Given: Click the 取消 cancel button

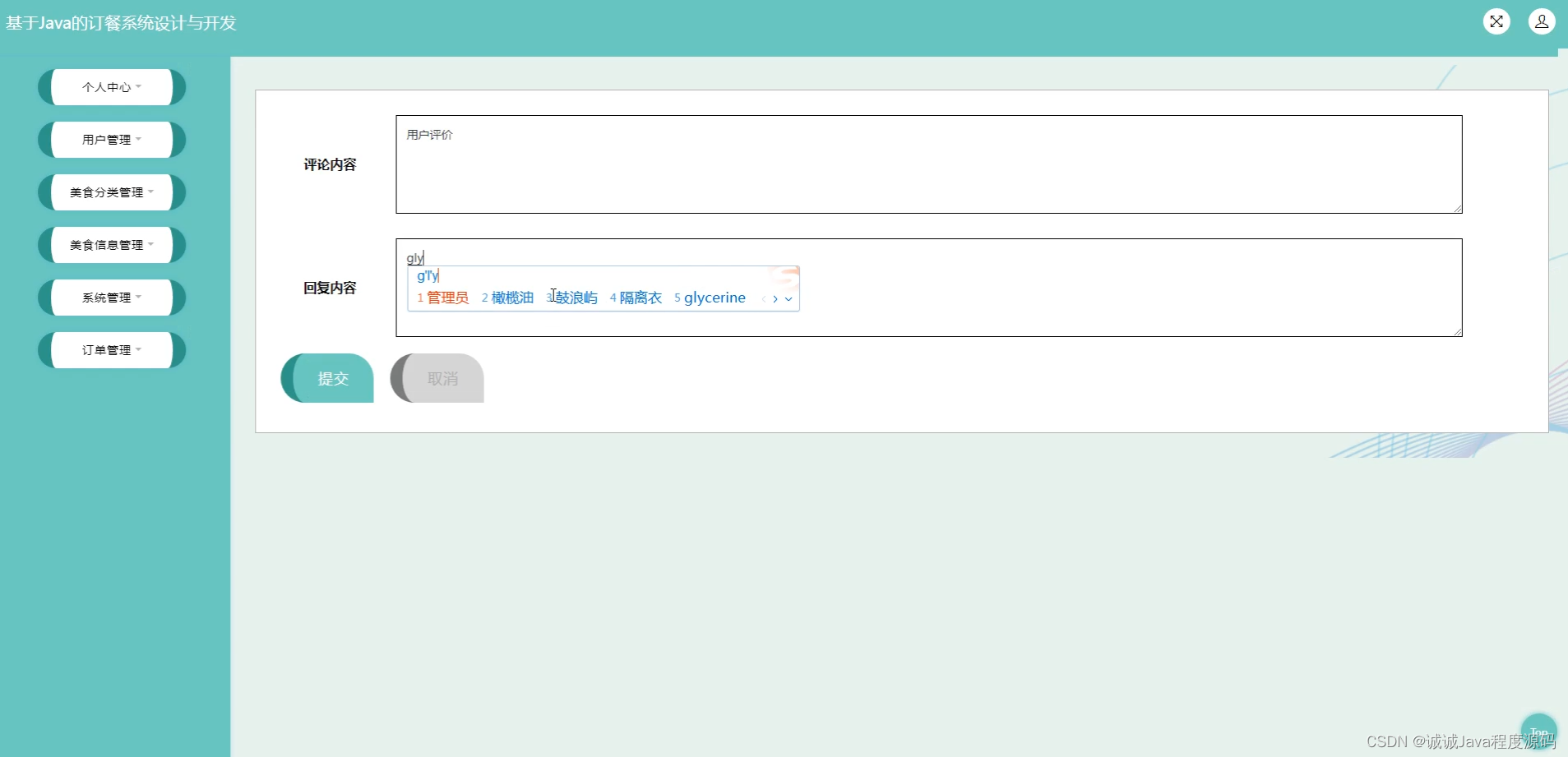Looking at the screenshot, I should point(437,378).
